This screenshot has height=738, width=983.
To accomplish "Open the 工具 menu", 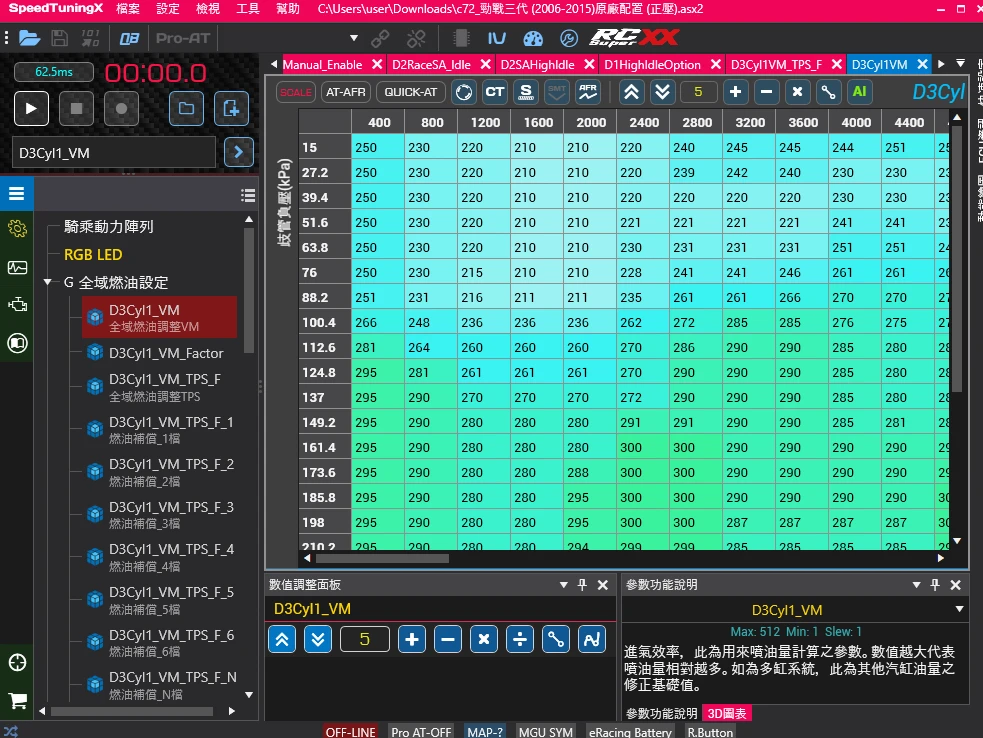I will click(248, 9).
